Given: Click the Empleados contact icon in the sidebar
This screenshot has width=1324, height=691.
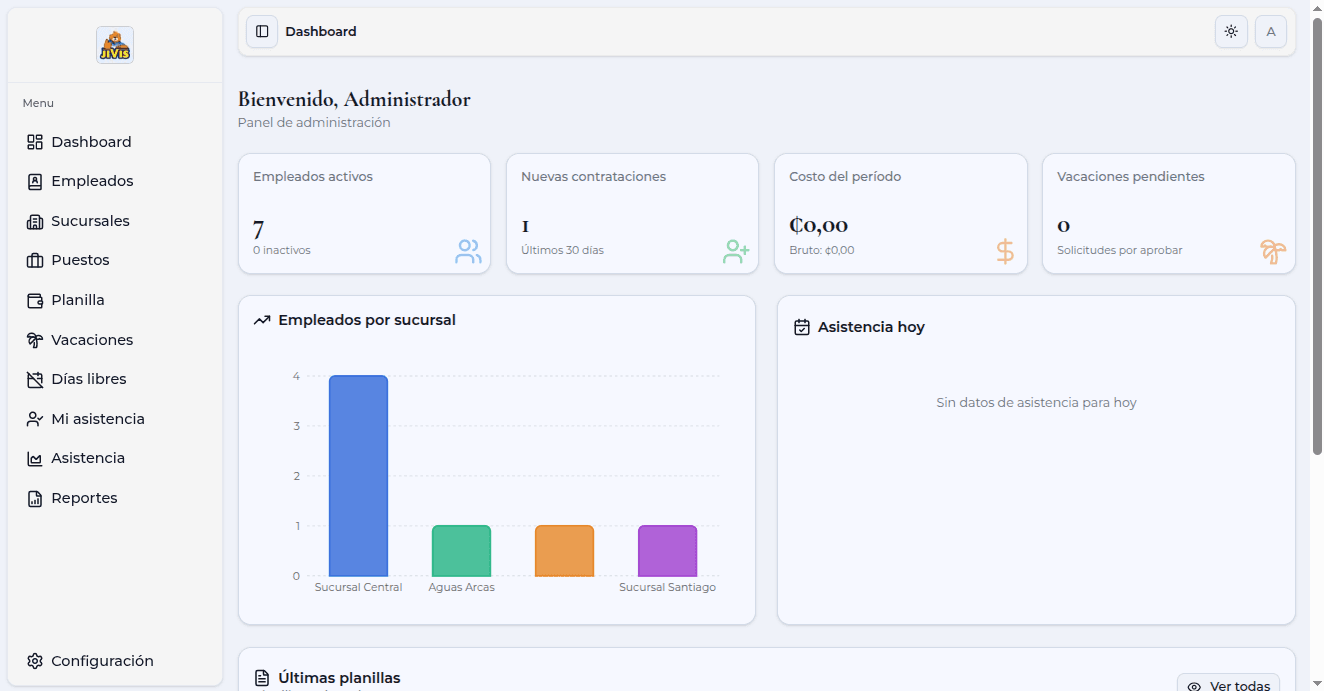Looking at the screenshot, I should (x=35, y=181).
